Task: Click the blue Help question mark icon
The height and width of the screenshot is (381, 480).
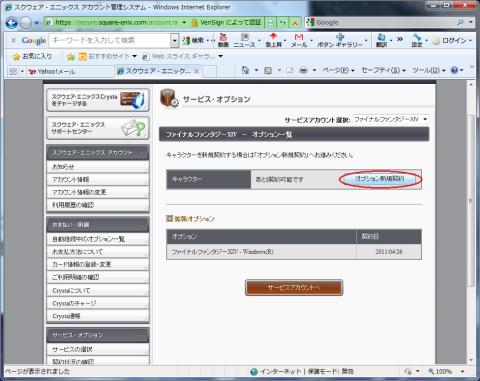Action: [x=454, y=70]
